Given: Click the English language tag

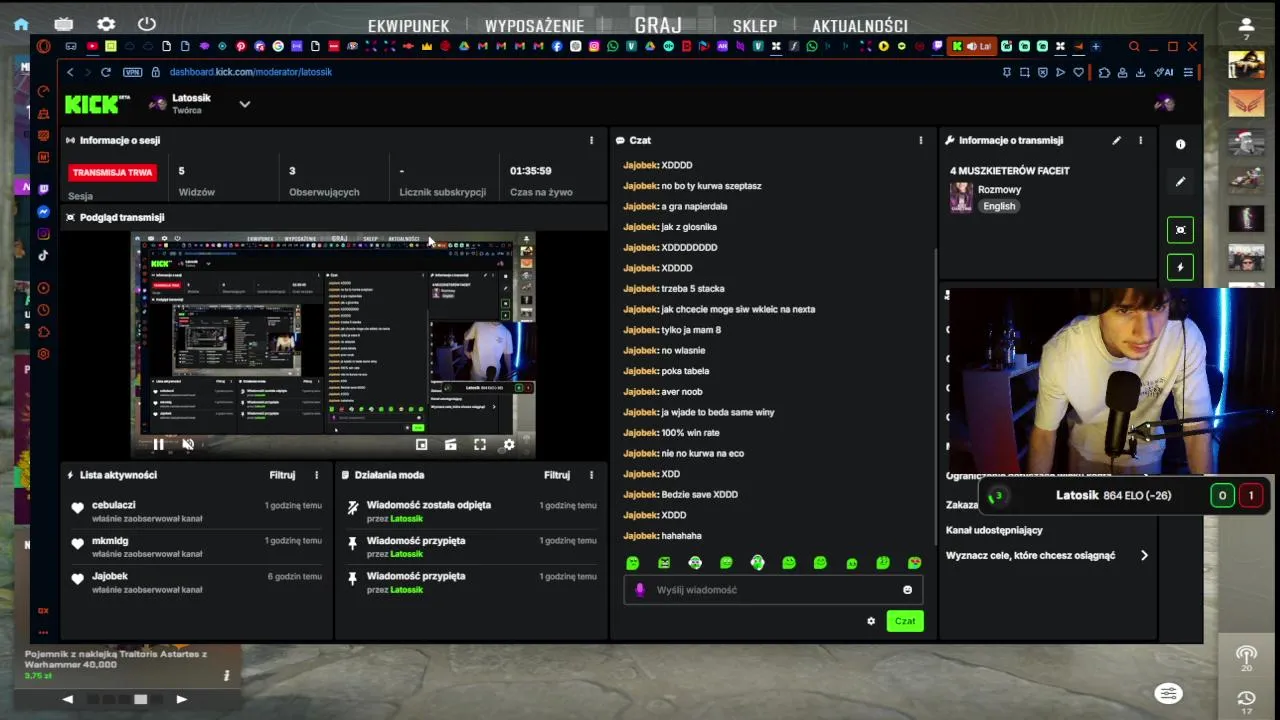Looking at the screenshot, I should (999, 206).
